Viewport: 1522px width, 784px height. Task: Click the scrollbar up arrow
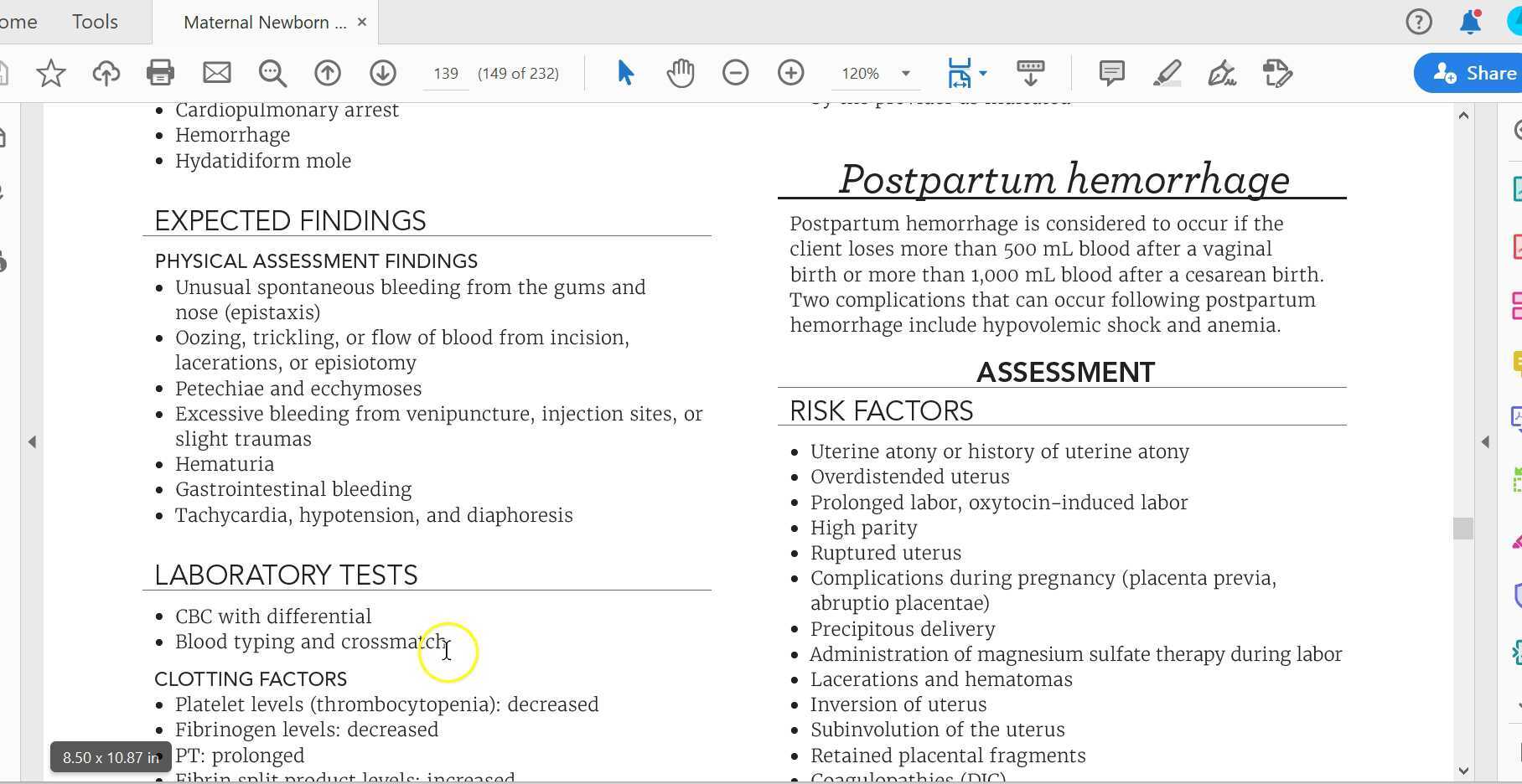click(x=1463, y=115)
